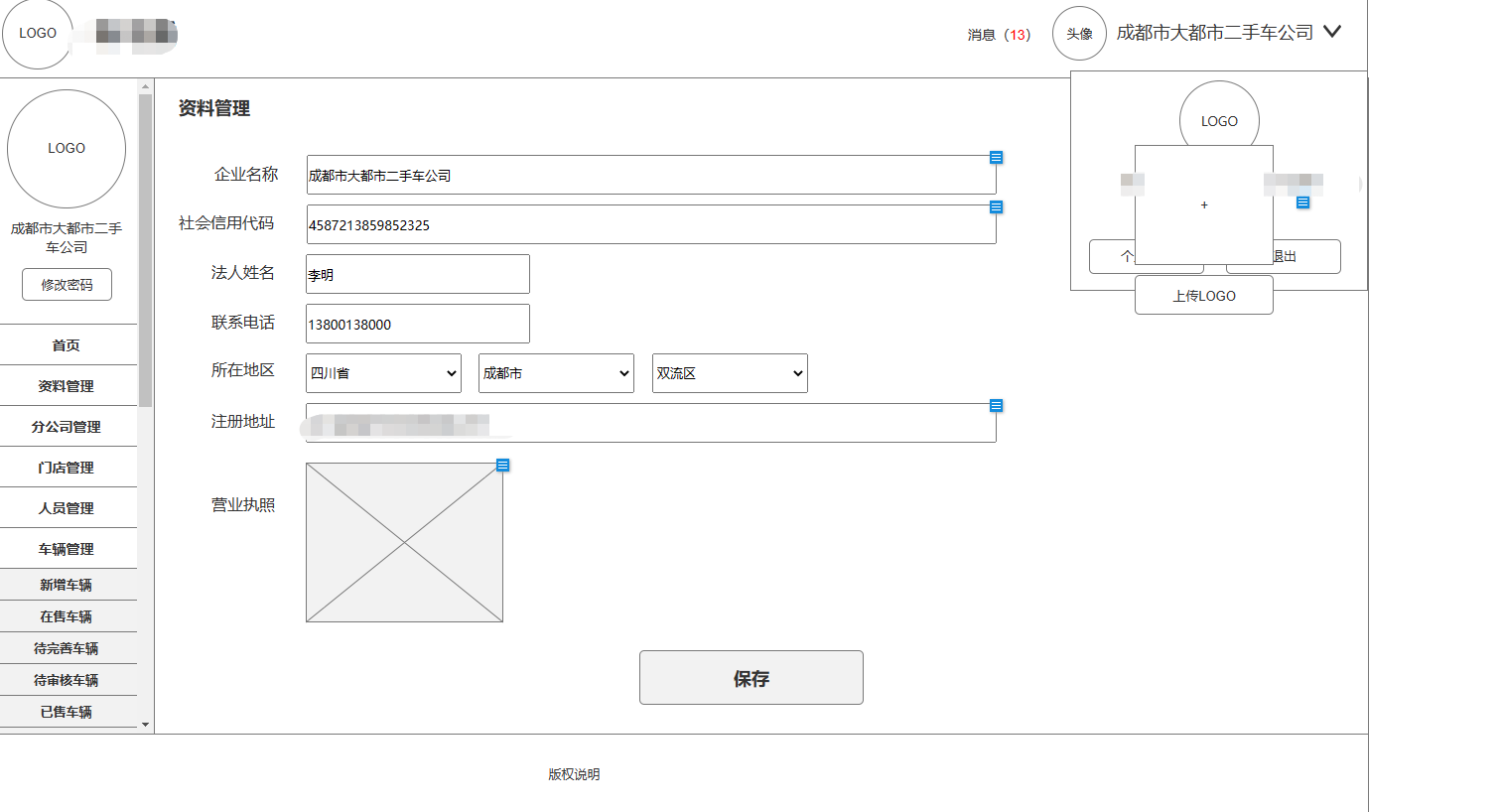Screen dimensions: 1502x812
Task: Click the LOGO circle in the user popup
Action: pos(1219,114)
